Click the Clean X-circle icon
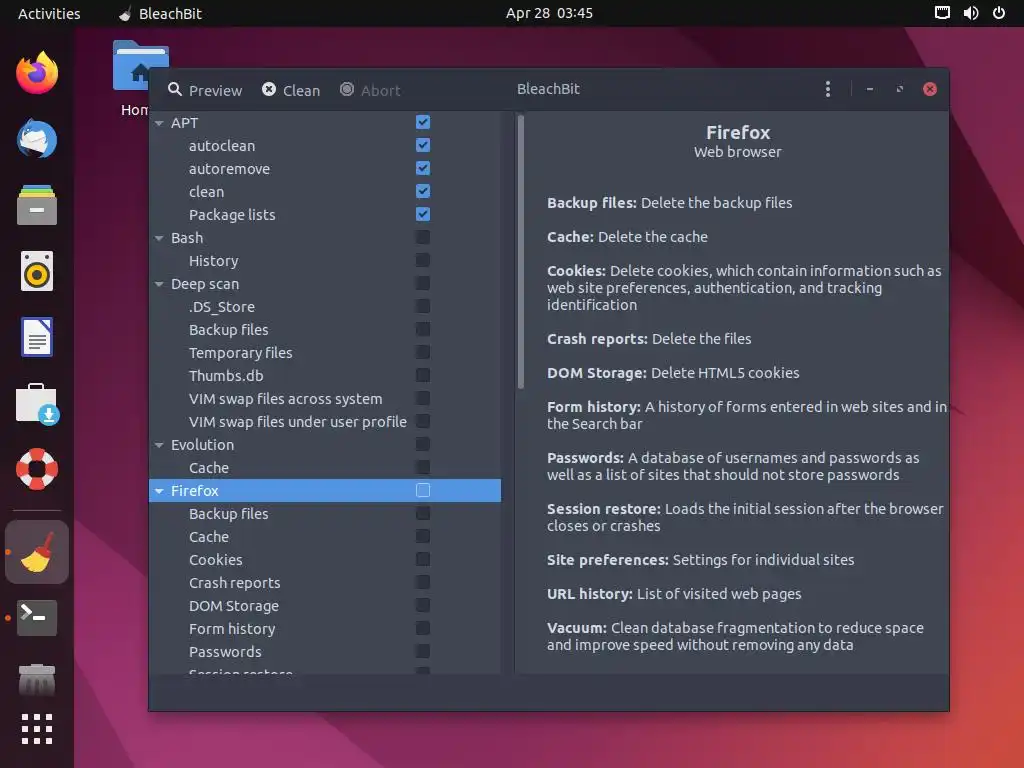 tap(269, 89)
